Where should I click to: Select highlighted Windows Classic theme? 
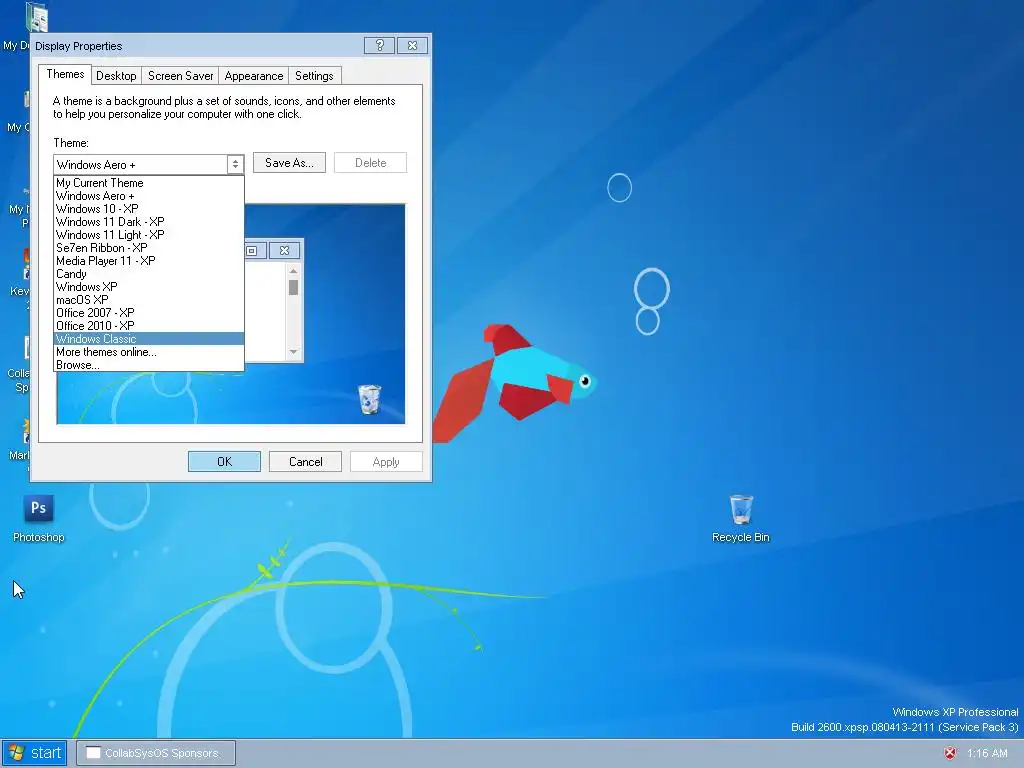coord(149,339)
